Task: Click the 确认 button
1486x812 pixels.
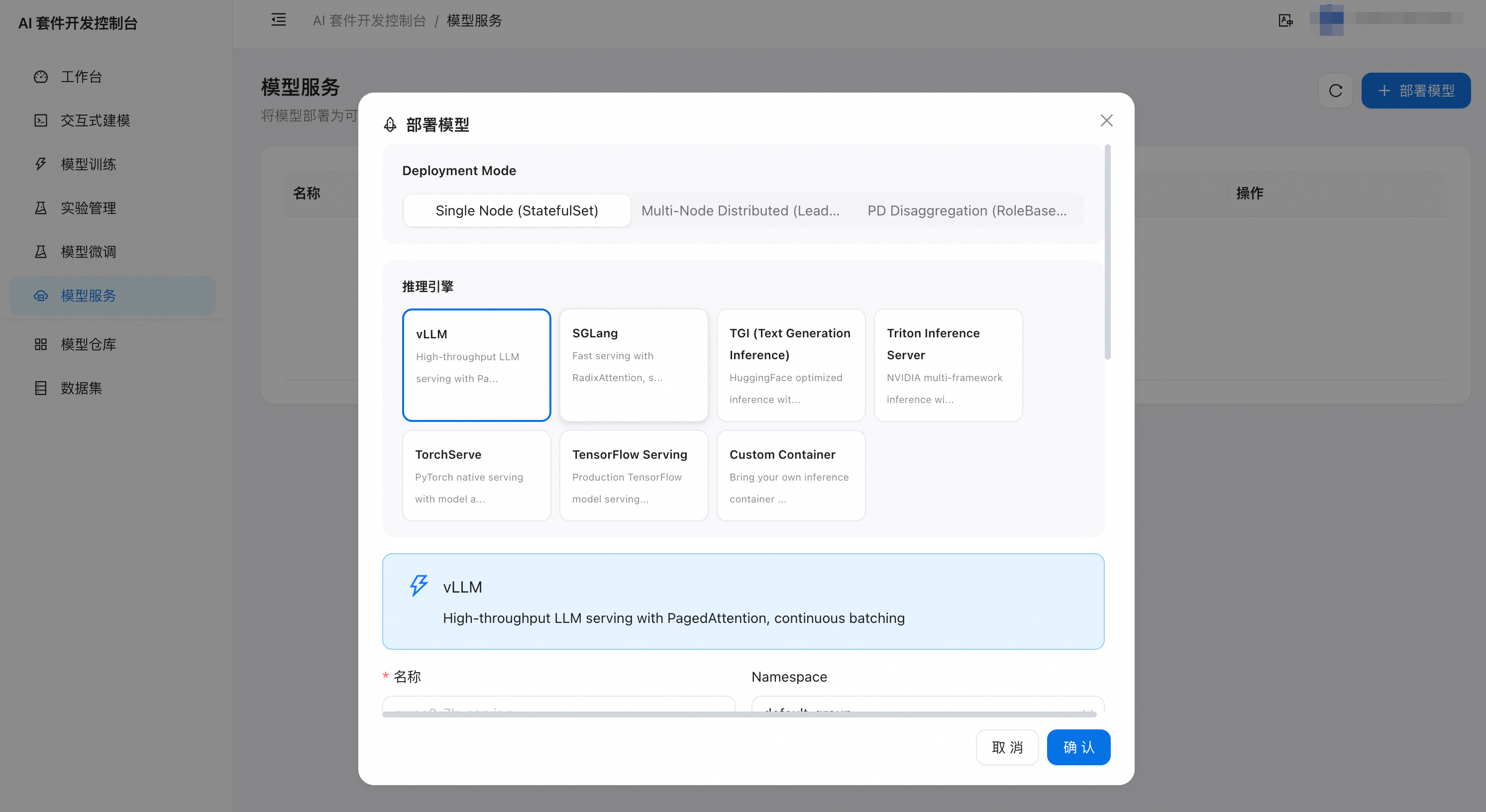Action: tap(1079, 747)
